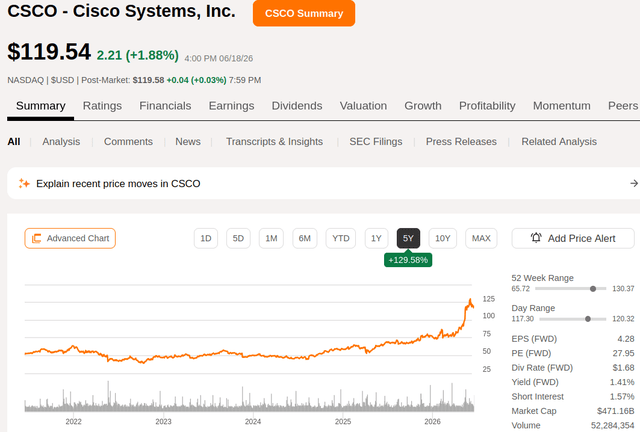The image size is (640, 432).
Task: Filter by Analysis
Action: (x=61, y=142)
